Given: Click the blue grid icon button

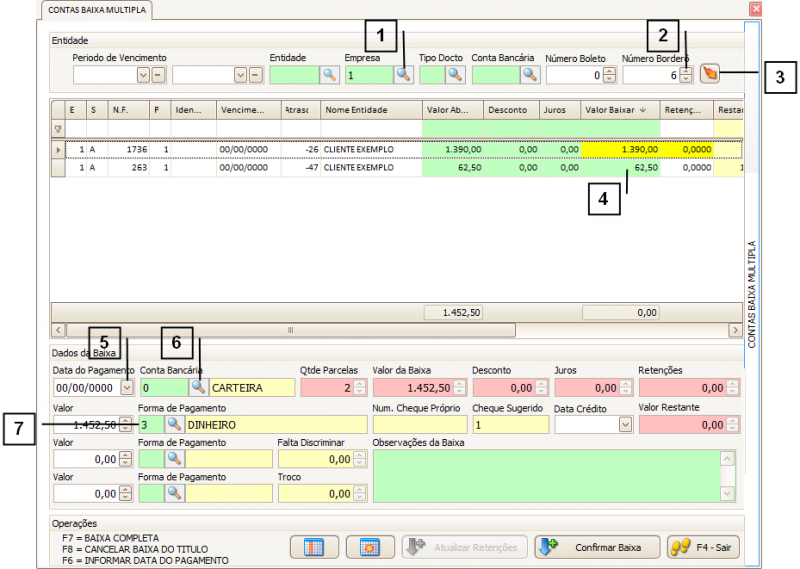Looking at the screenshot, I should coord(314,547).
